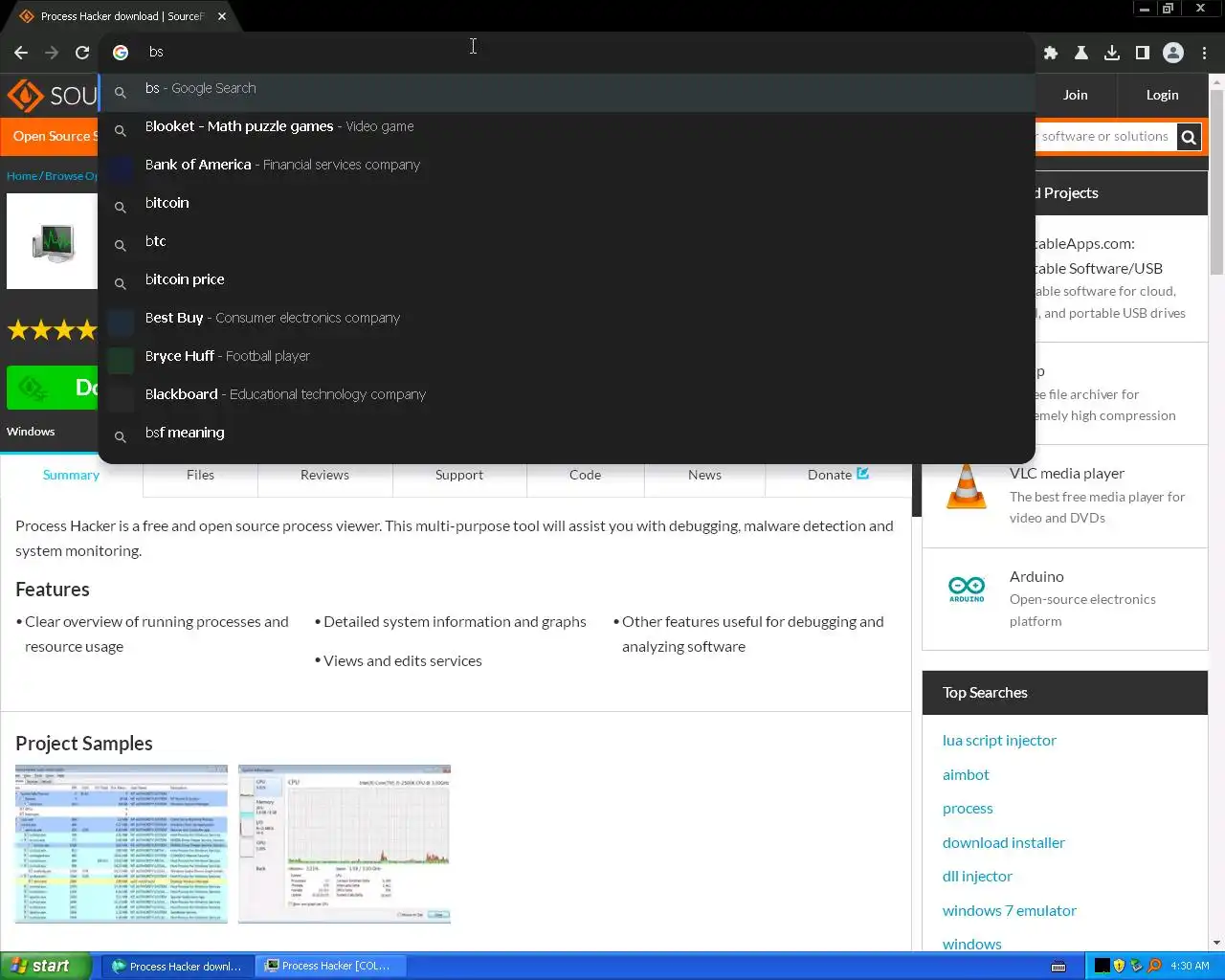
Task: Click the SourceForge search magnifier button
Action: tap(1189, 137)
